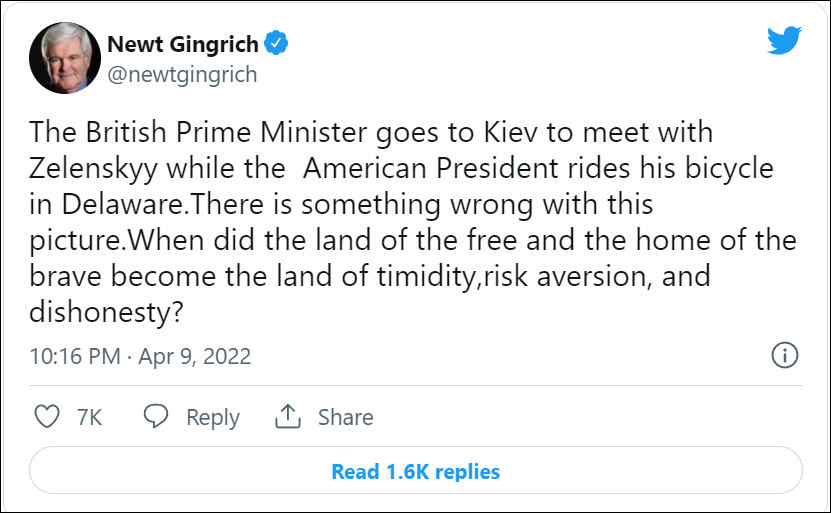Click the Twitter bird logo

785,42
